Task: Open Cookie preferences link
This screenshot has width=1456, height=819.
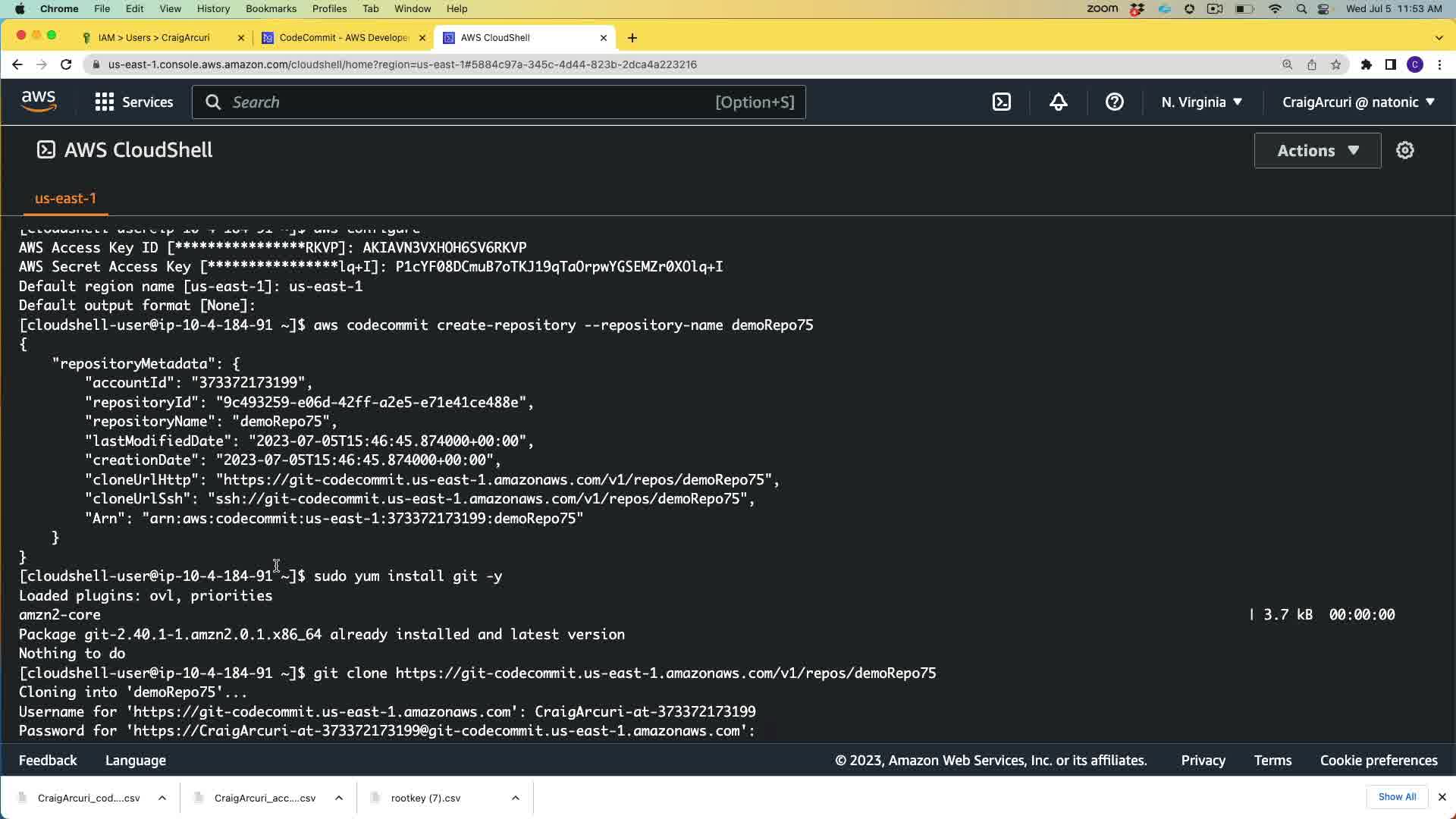Action: point(1378,760)
